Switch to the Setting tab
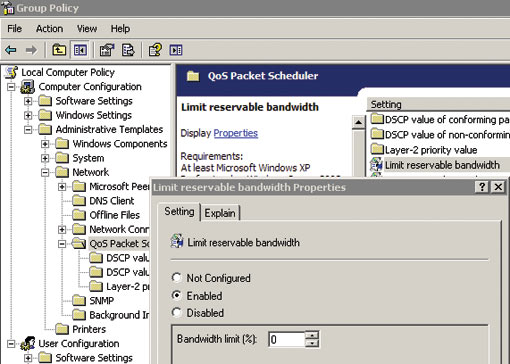 point(179,212)
